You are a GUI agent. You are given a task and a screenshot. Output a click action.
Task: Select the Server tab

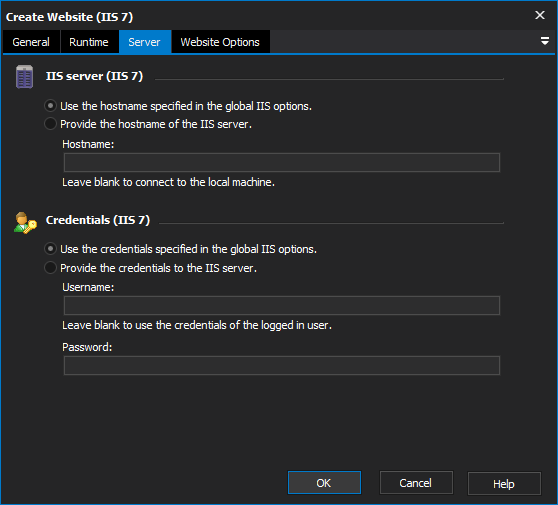coord(145,42)
